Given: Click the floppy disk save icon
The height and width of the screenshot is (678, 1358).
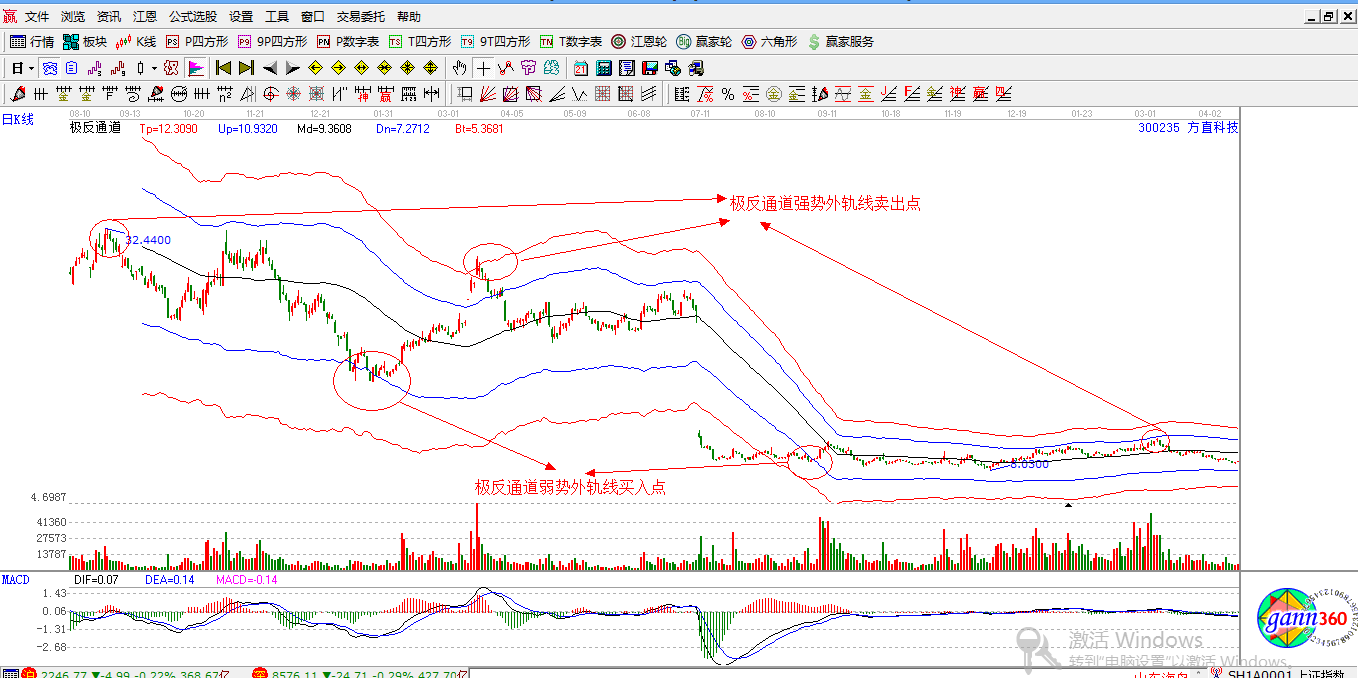Looking at the screenshot, I should coord(650,68).
